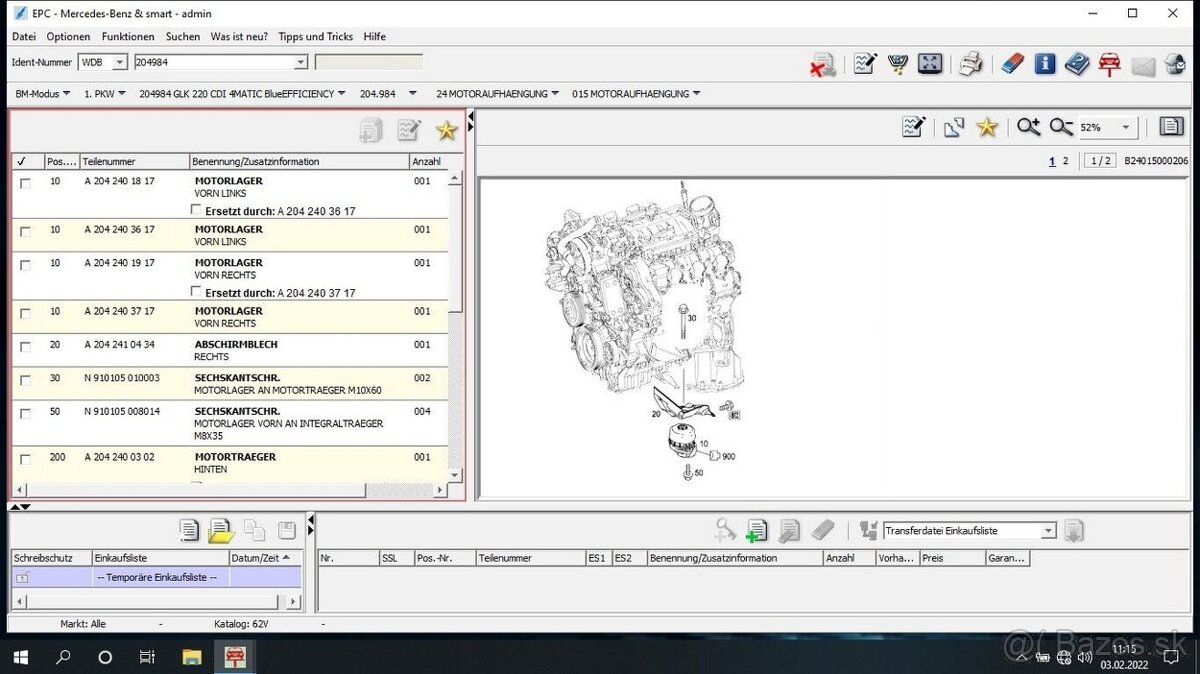
Task: Open the yellow folder icon for shopping lists
Action: click(x=221, y=531)
